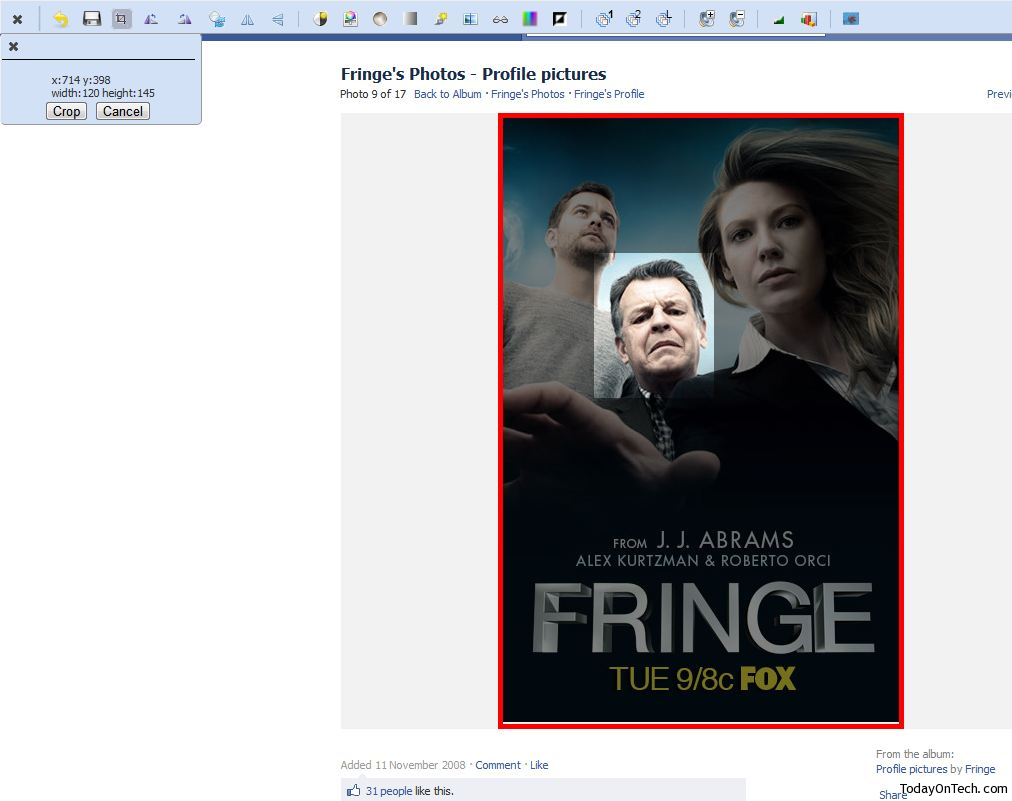1012x801 pixels.
Task: Click the zoom in plus icon
Action: [707, 19]
